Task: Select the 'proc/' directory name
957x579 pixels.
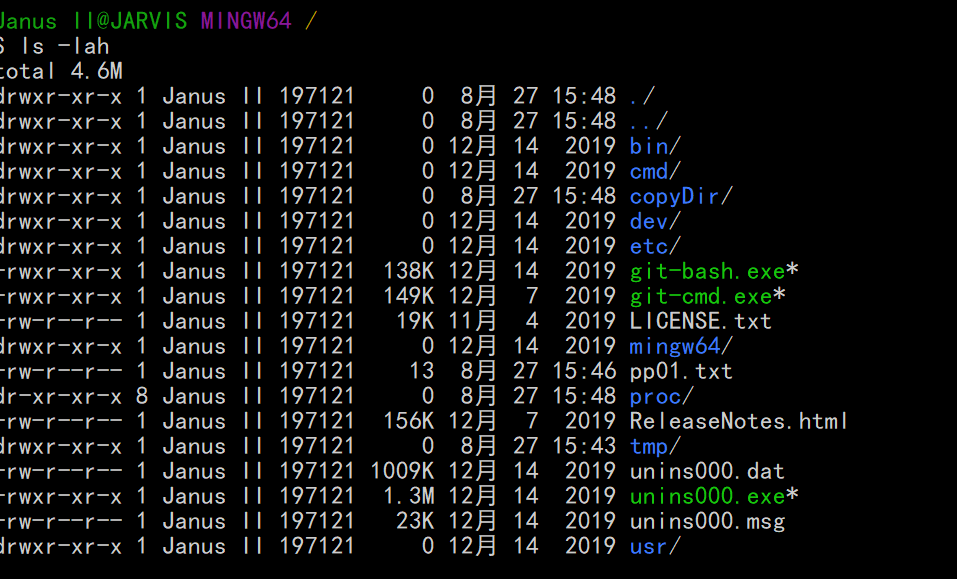Action: click(662, 397)
